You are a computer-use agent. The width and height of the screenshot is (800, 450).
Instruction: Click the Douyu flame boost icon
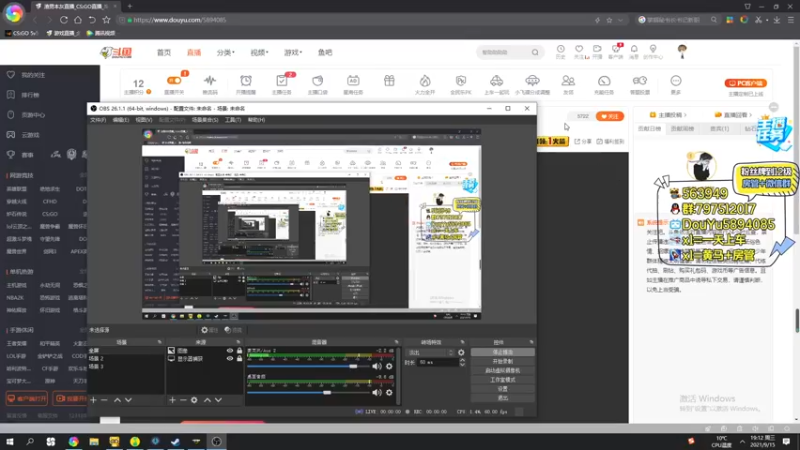(425, 81)
